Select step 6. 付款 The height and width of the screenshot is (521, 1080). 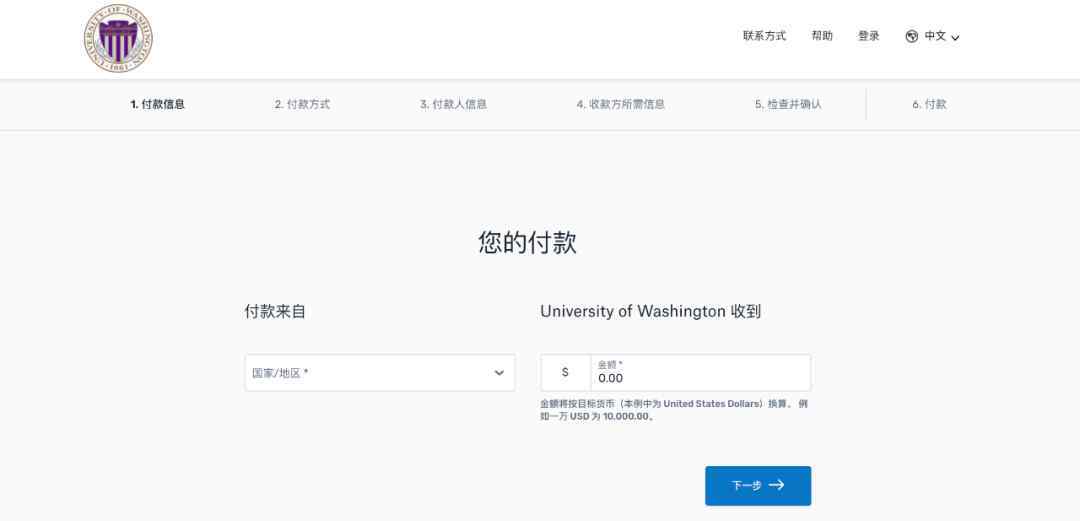click(x=928, y=104)
